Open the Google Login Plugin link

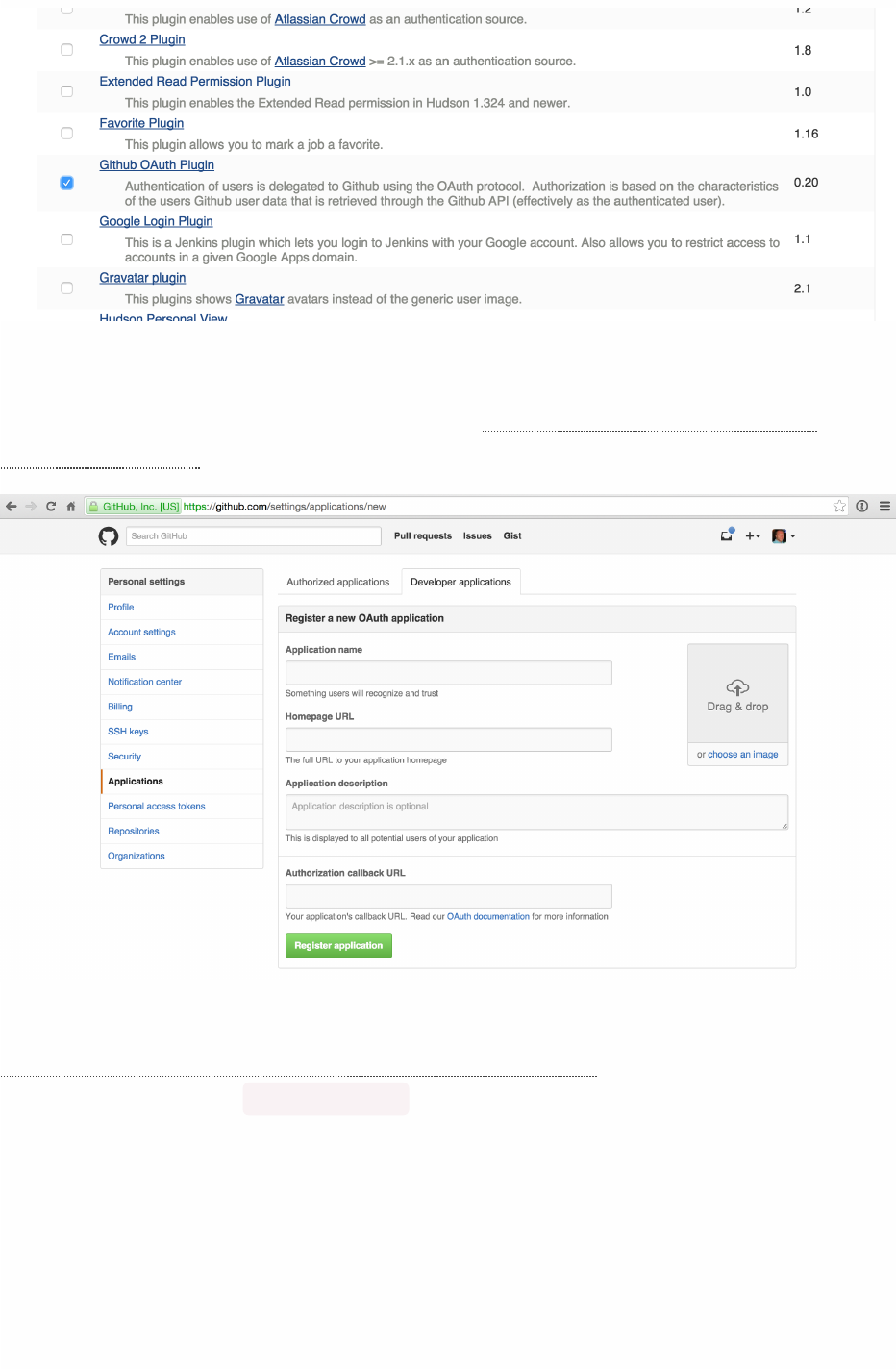[156, 221]
